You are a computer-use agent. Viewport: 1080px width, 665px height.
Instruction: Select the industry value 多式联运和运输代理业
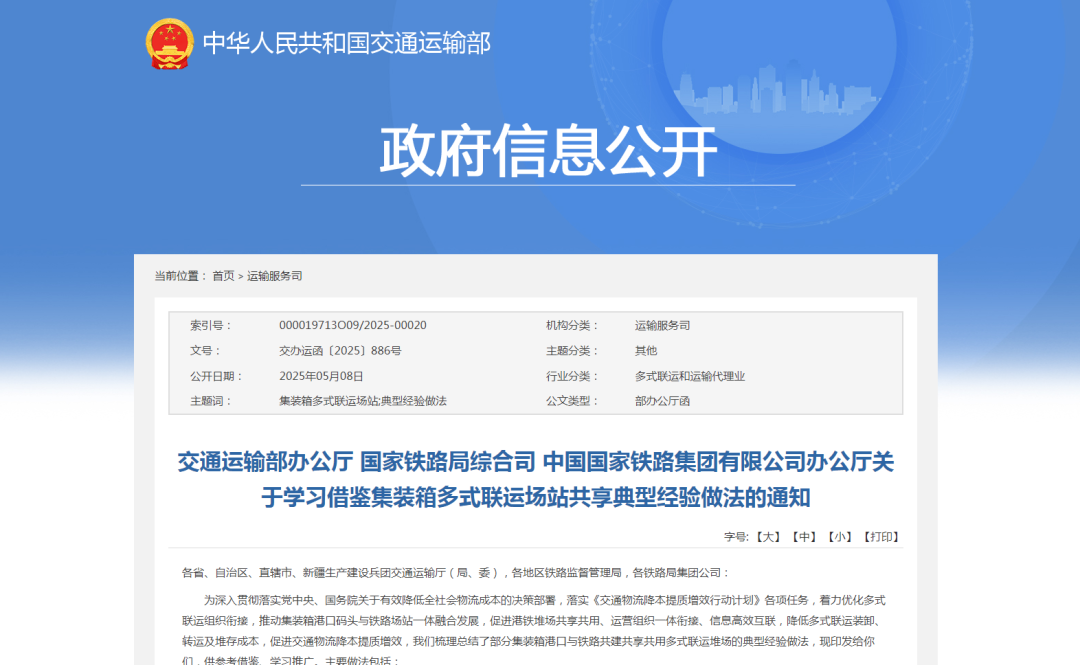[x=689, y=376]
